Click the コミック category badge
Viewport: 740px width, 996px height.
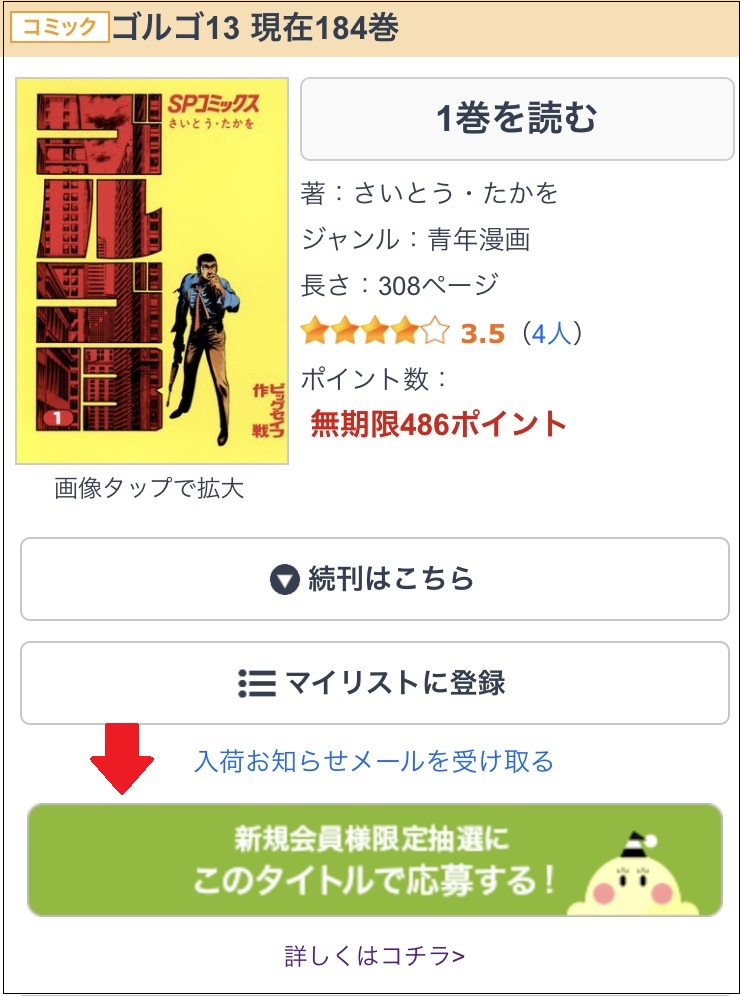(x=60, y=27)
